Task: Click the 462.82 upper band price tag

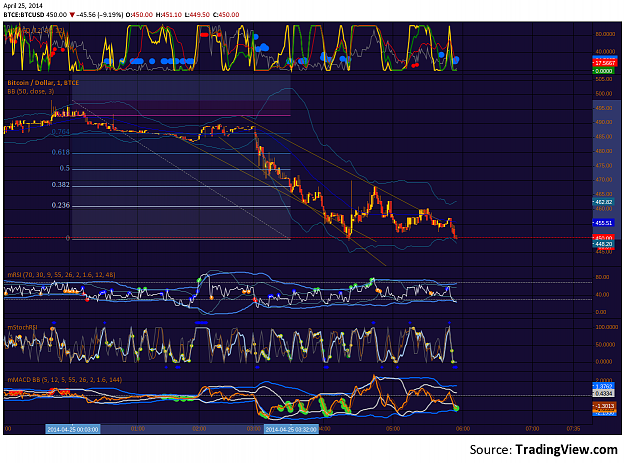Action: [604, 202]
